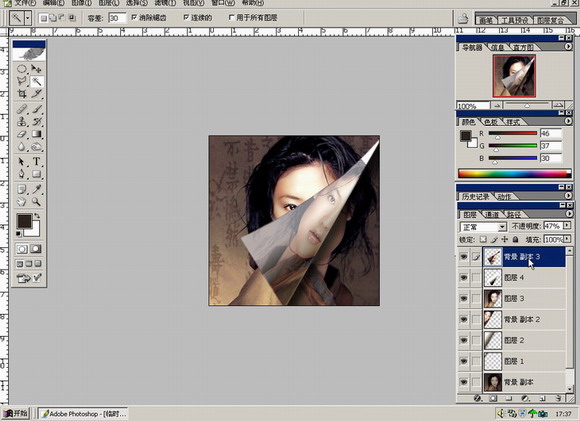This screenshot has width=580, height=421.
Task: Hide the 背景 副本 3 layer
Action: (x=463, y=257)
